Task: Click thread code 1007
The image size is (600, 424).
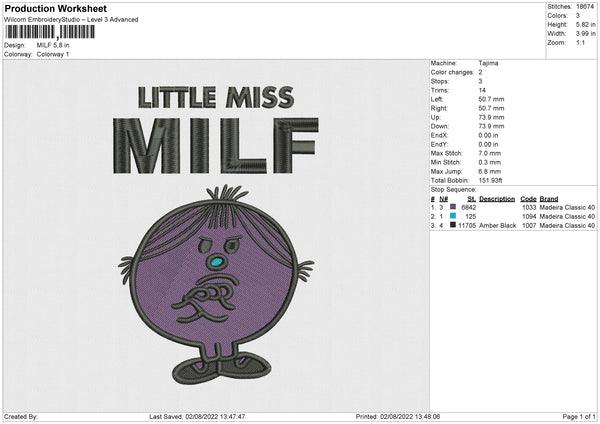Action: click(x=529, y=225)
